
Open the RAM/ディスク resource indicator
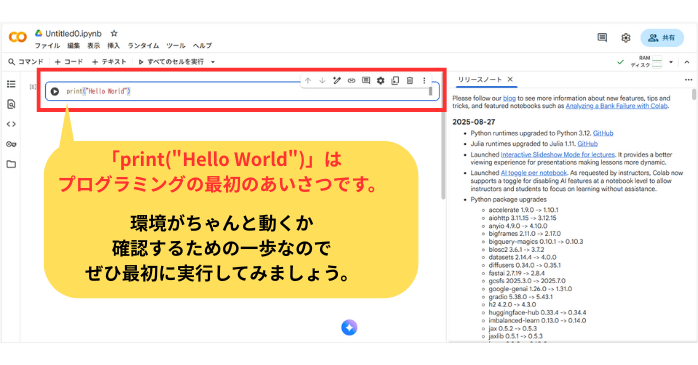point(646,62)
